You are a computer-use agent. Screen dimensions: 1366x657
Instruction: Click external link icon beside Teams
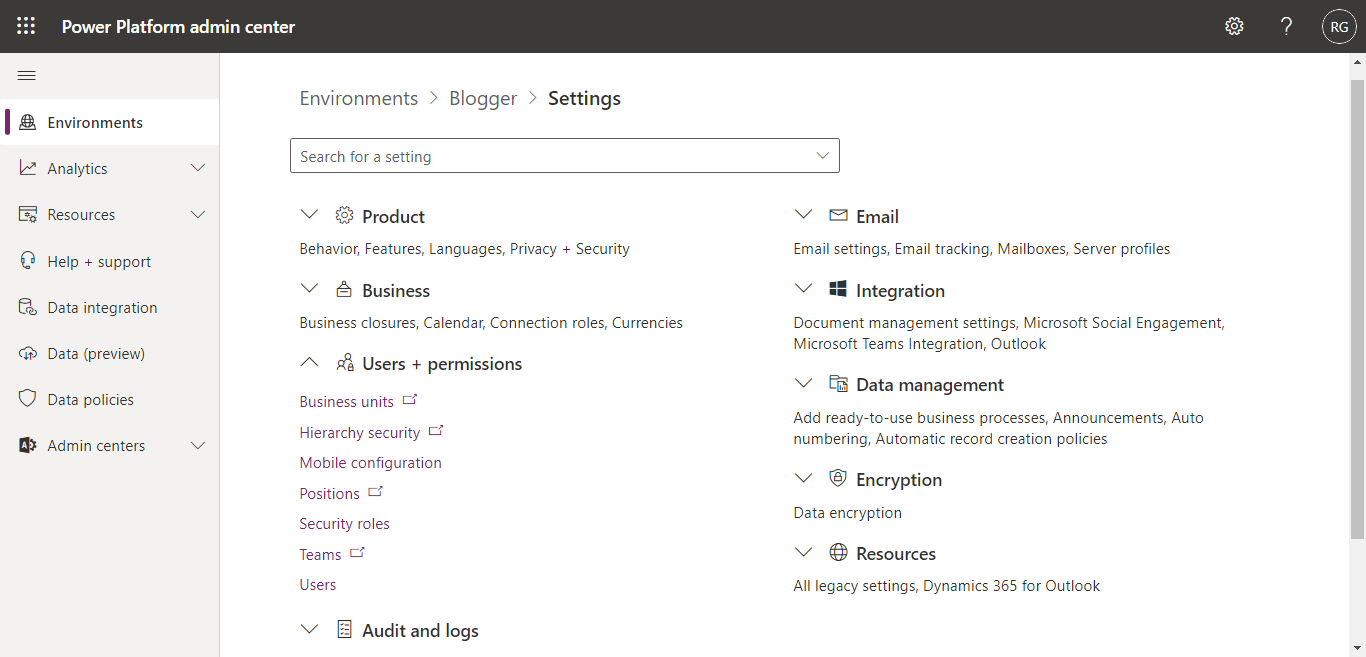[357, 553]
